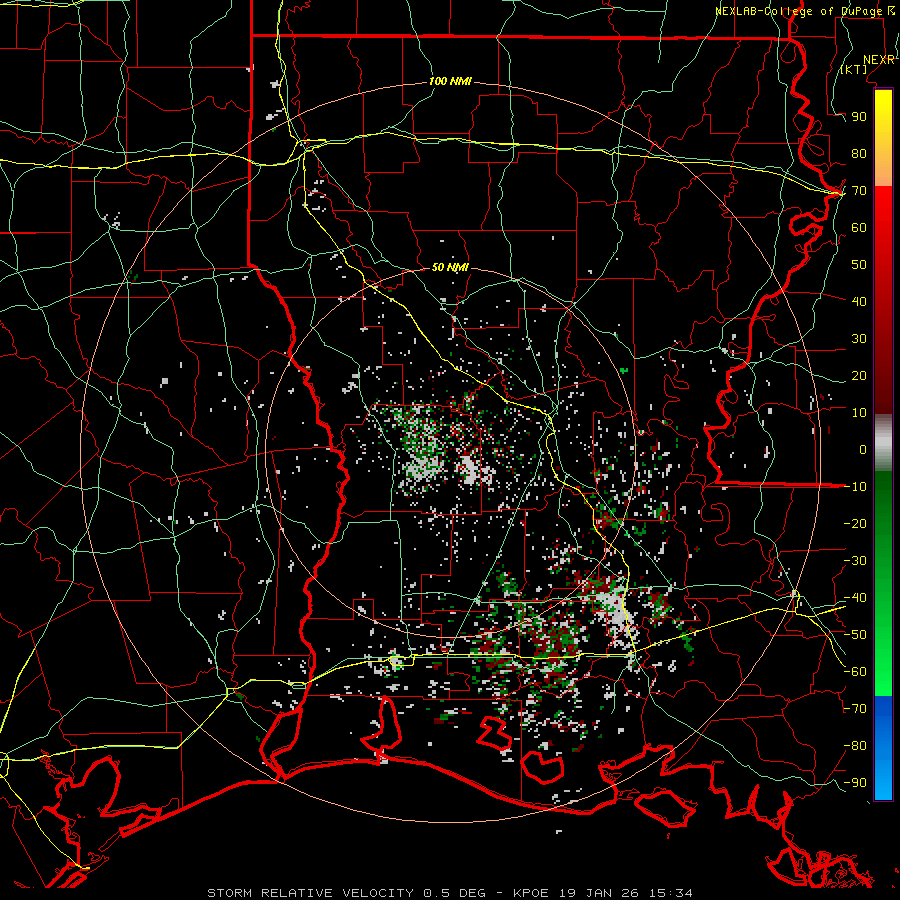Click the NEXR label above the scale
This screenshot has width=900, height=900.
tap(879, 60)
